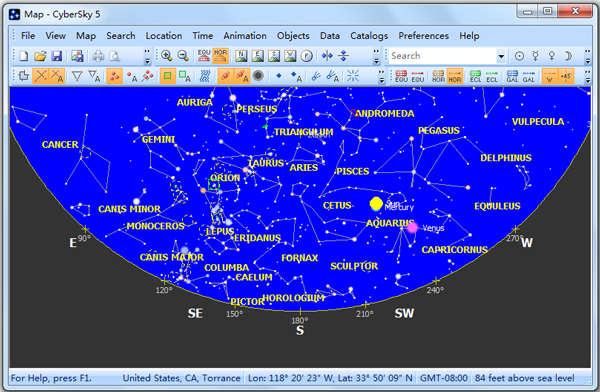Open the Catalogs menu

click(369, 36)
